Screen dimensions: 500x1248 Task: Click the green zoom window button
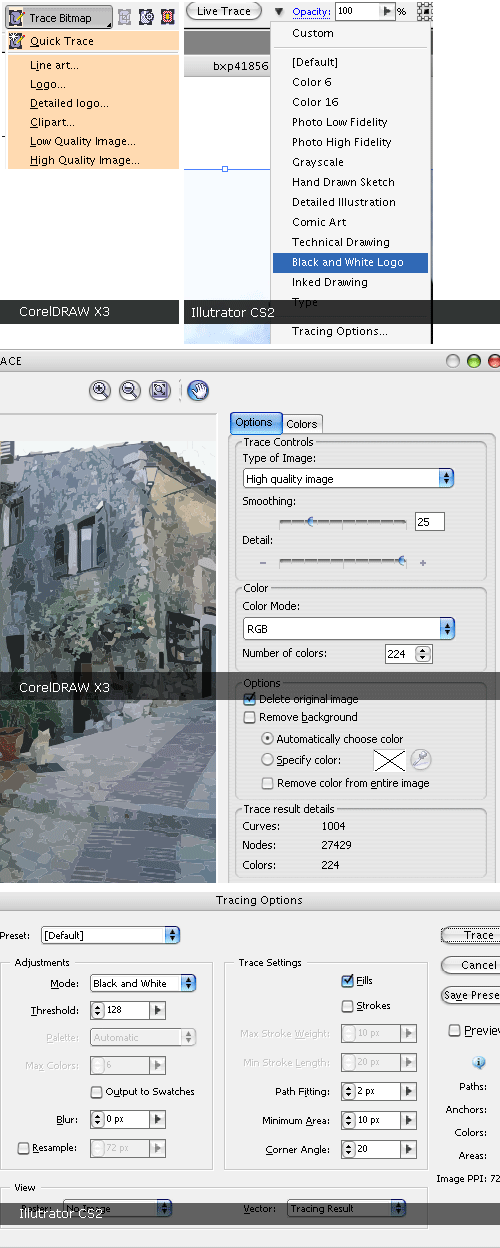473,361
